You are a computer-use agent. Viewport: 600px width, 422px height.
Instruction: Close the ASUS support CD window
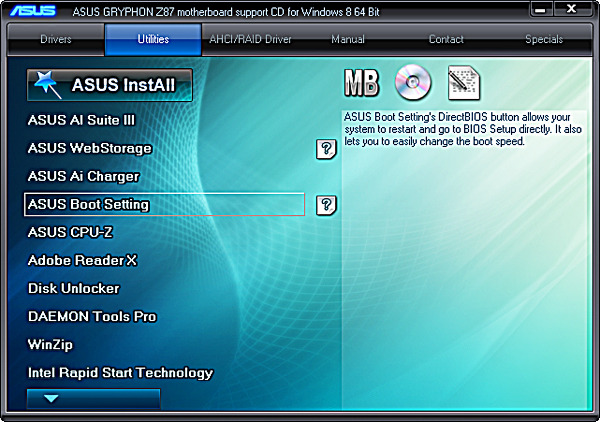(x=571, y=9)
